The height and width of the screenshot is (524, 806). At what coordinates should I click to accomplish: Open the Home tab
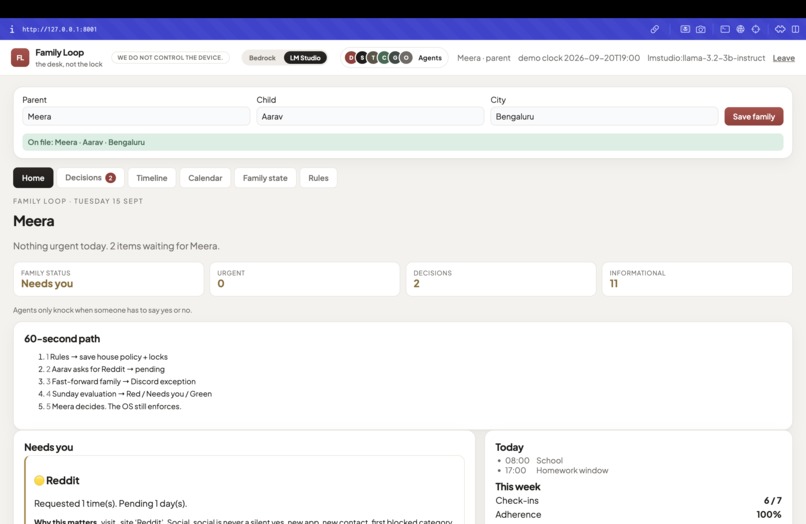click(33, 178)
